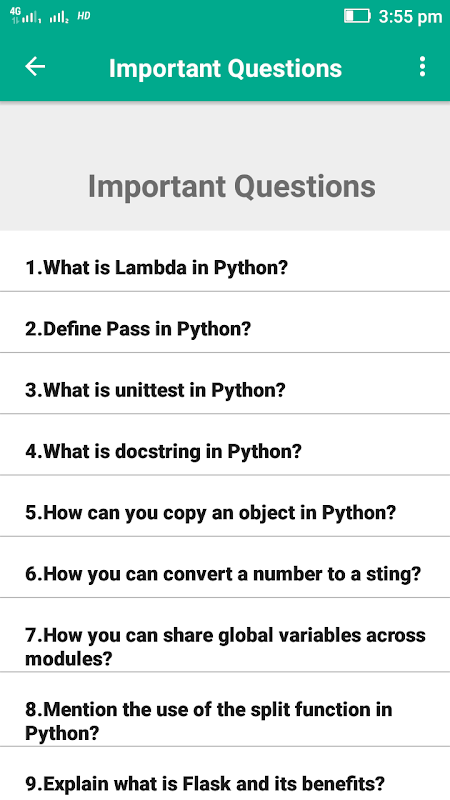Open the three-dot overflow menu

click(x=422, y=67)
